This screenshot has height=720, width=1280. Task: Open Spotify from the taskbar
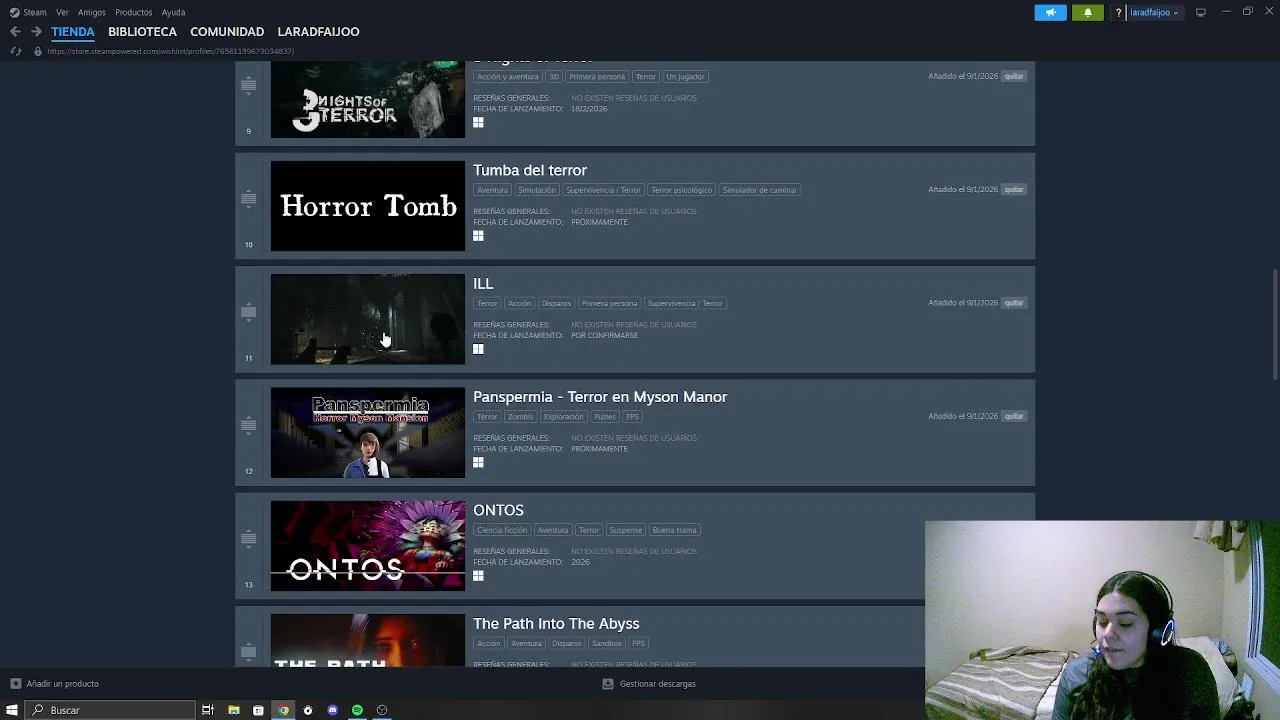(x=357, y=710)
